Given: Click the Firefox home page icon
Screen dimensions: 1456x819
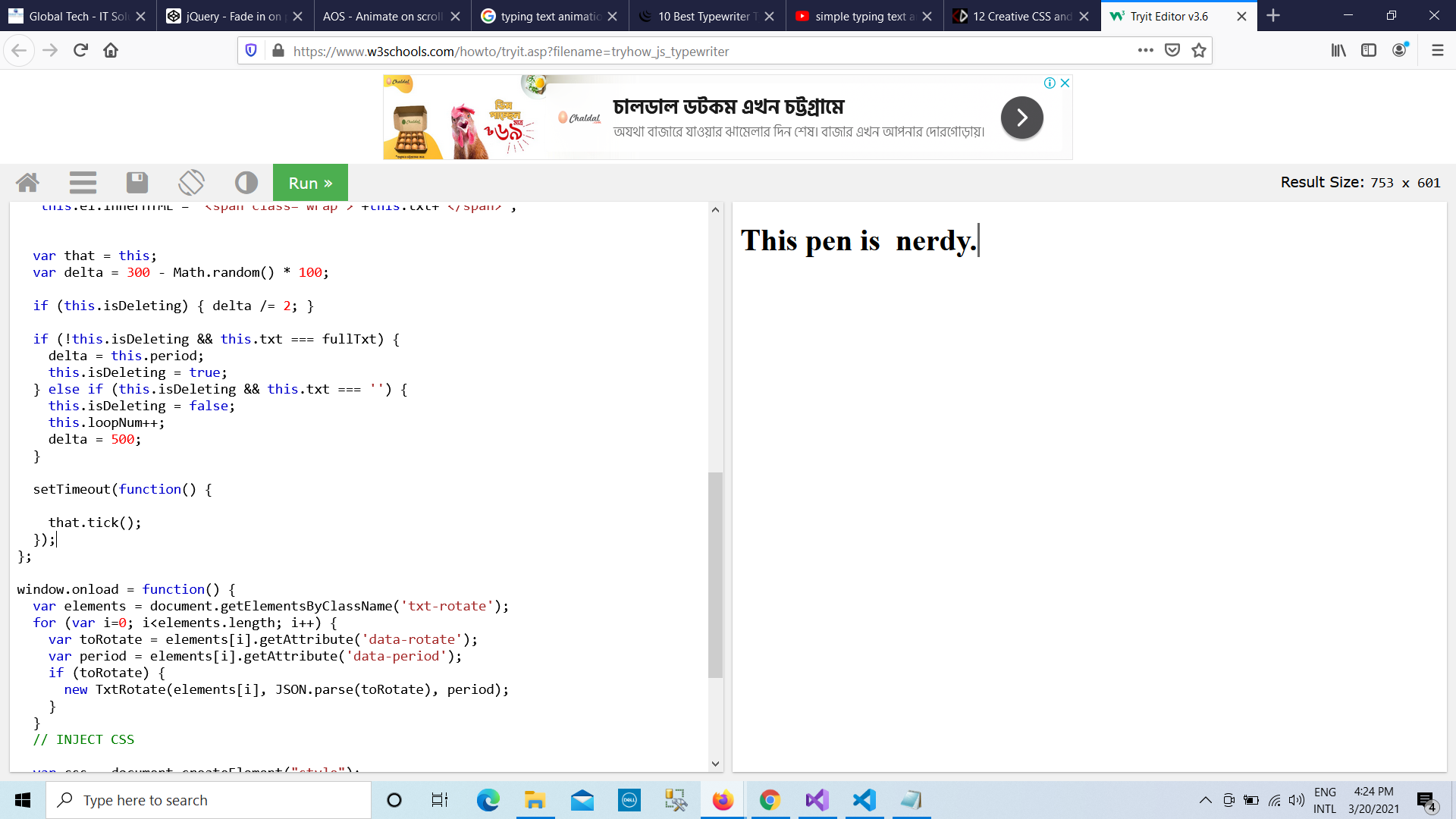Looking at the screenshot, I should point(111,51).
